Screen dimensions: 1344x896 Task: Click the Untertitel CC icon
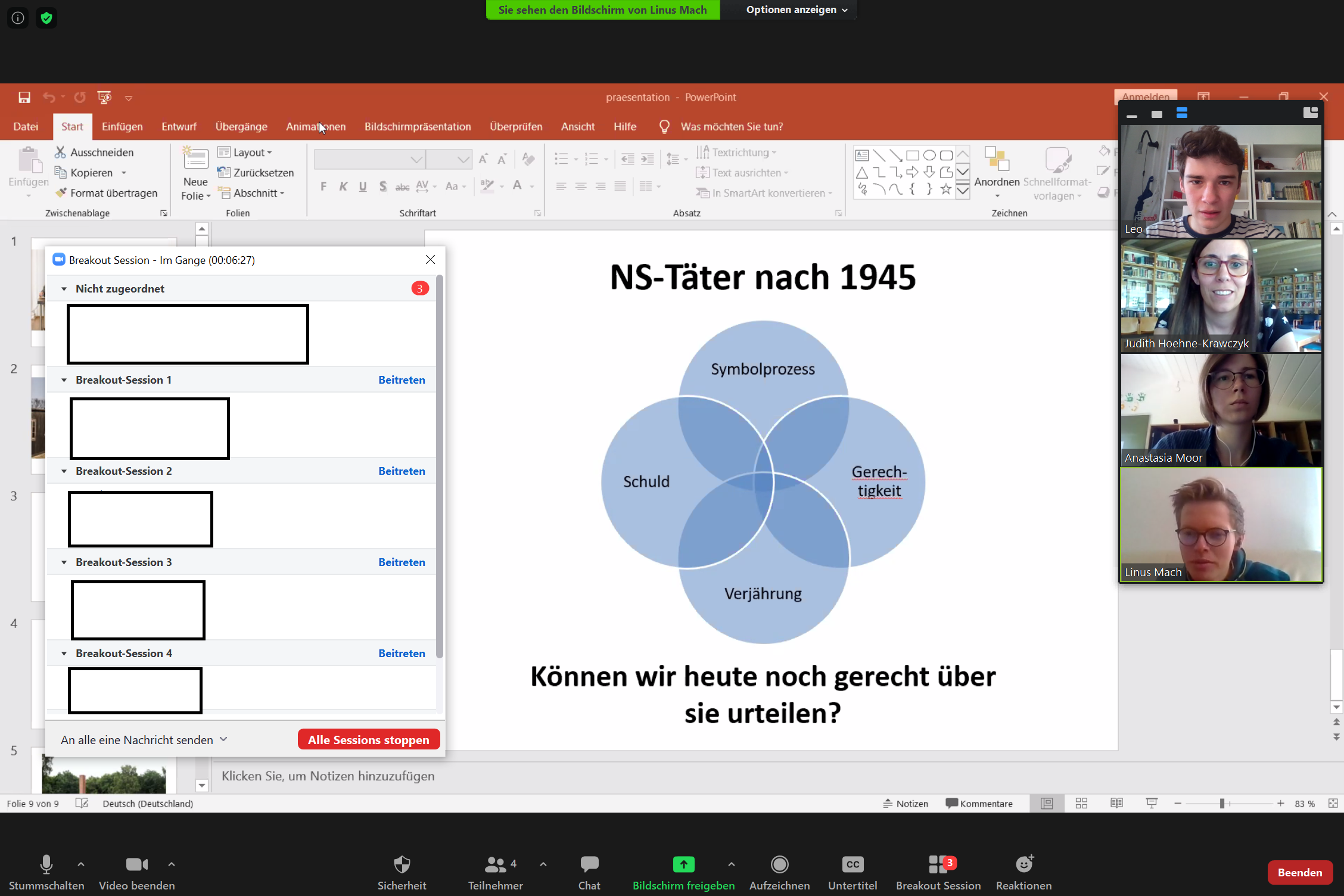coord(853,864)
